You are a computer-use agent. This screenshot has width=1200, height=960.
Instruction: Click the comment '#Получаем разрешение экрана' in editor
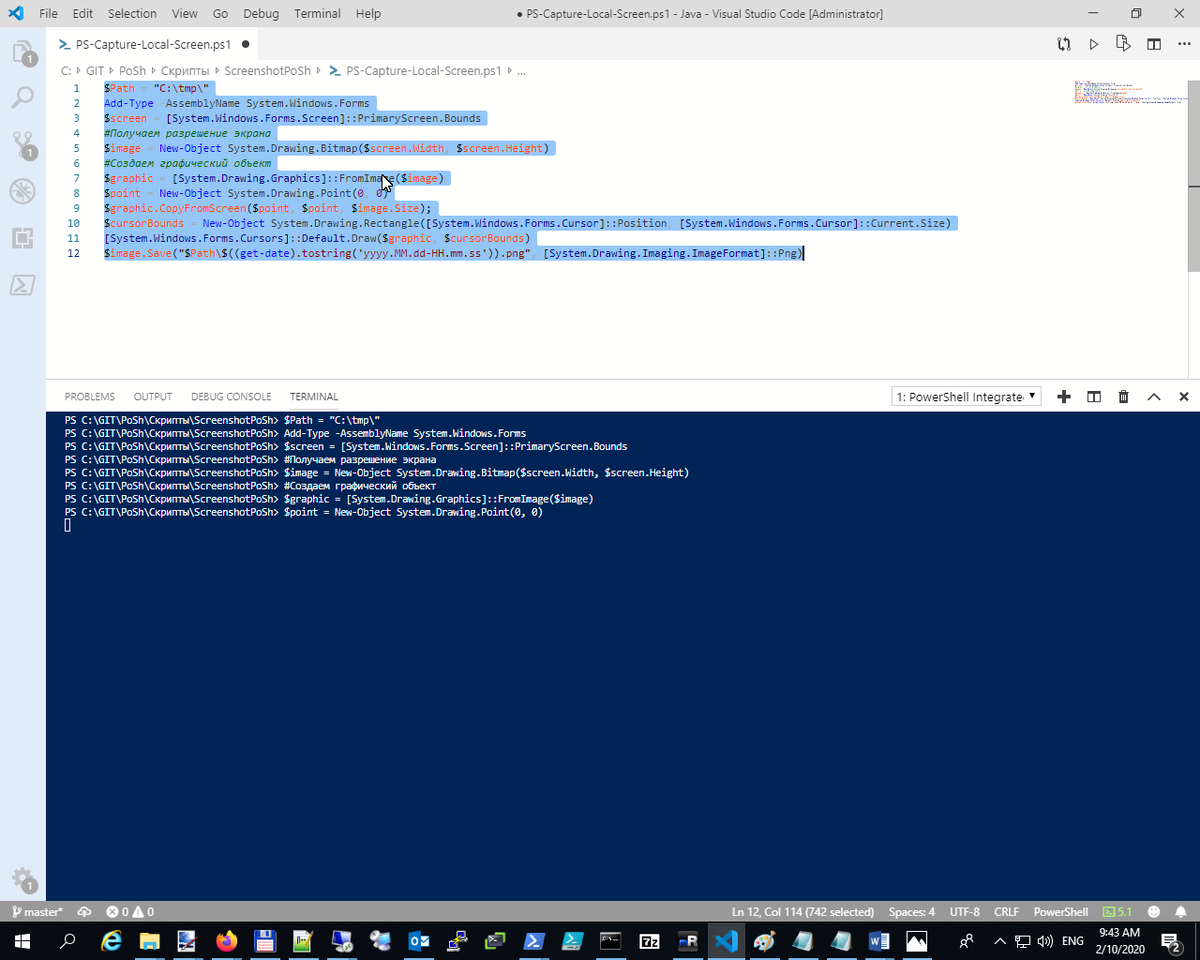pyautogui.click(x=187, y=133)
